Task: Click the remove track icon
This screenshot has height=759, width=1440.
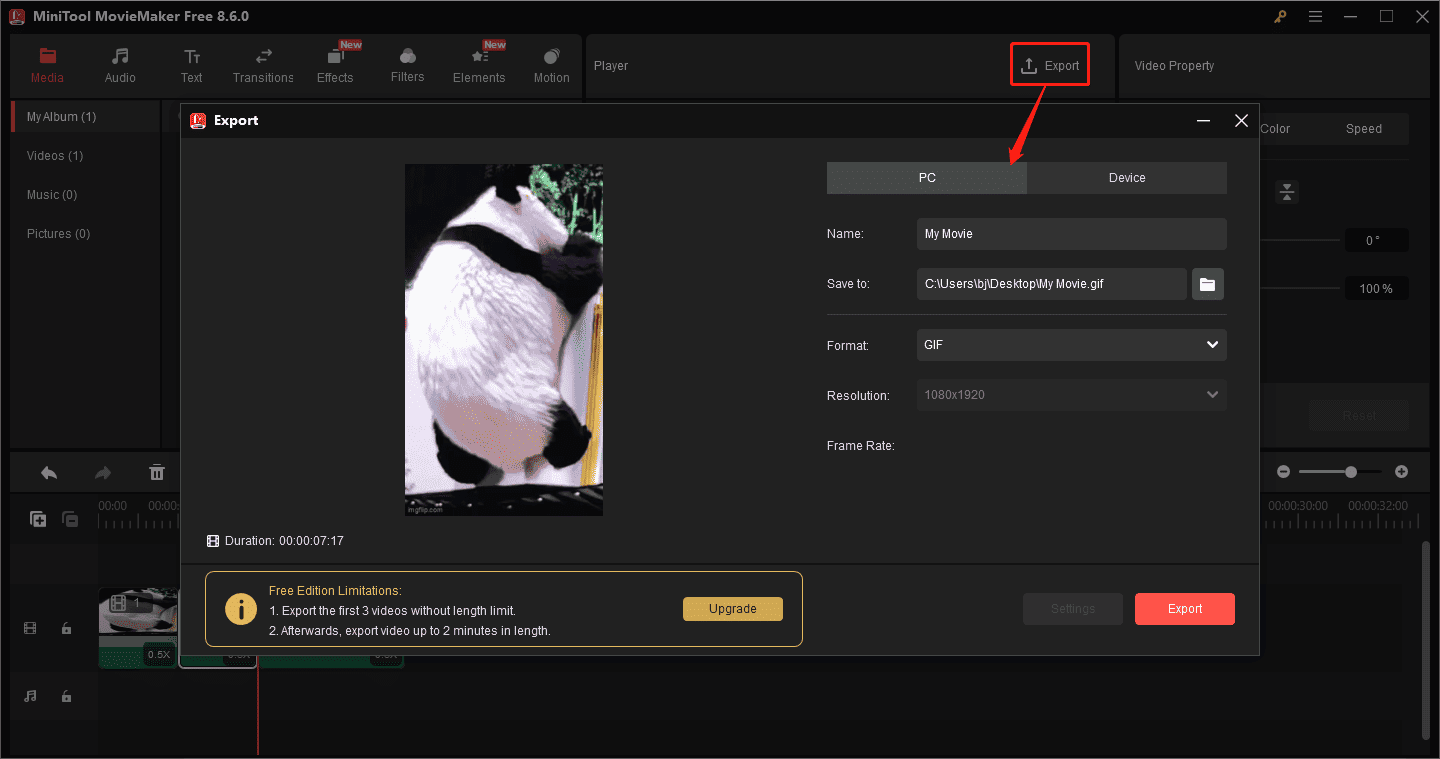Action: (70, 519)
